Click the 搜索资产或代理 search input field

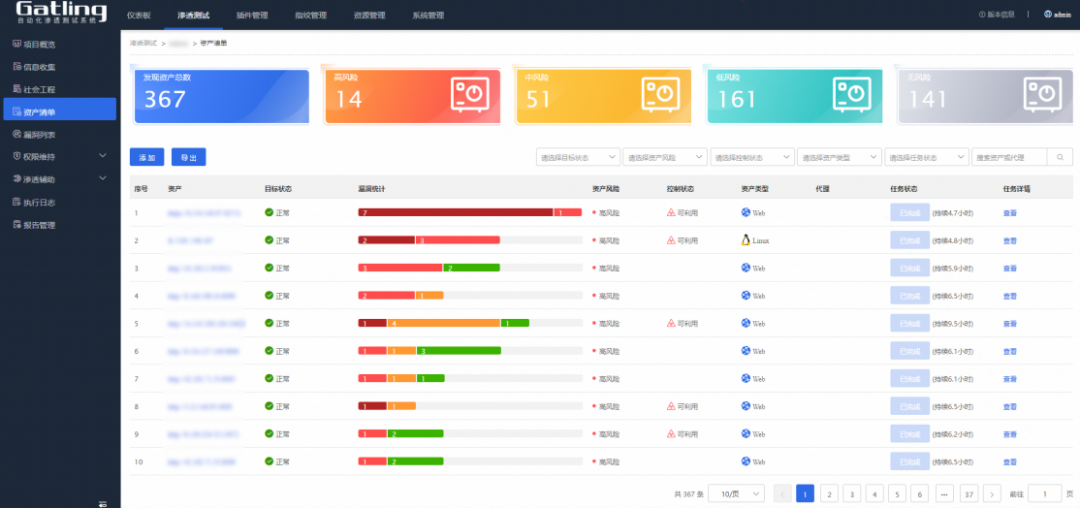pos(1009,157)
